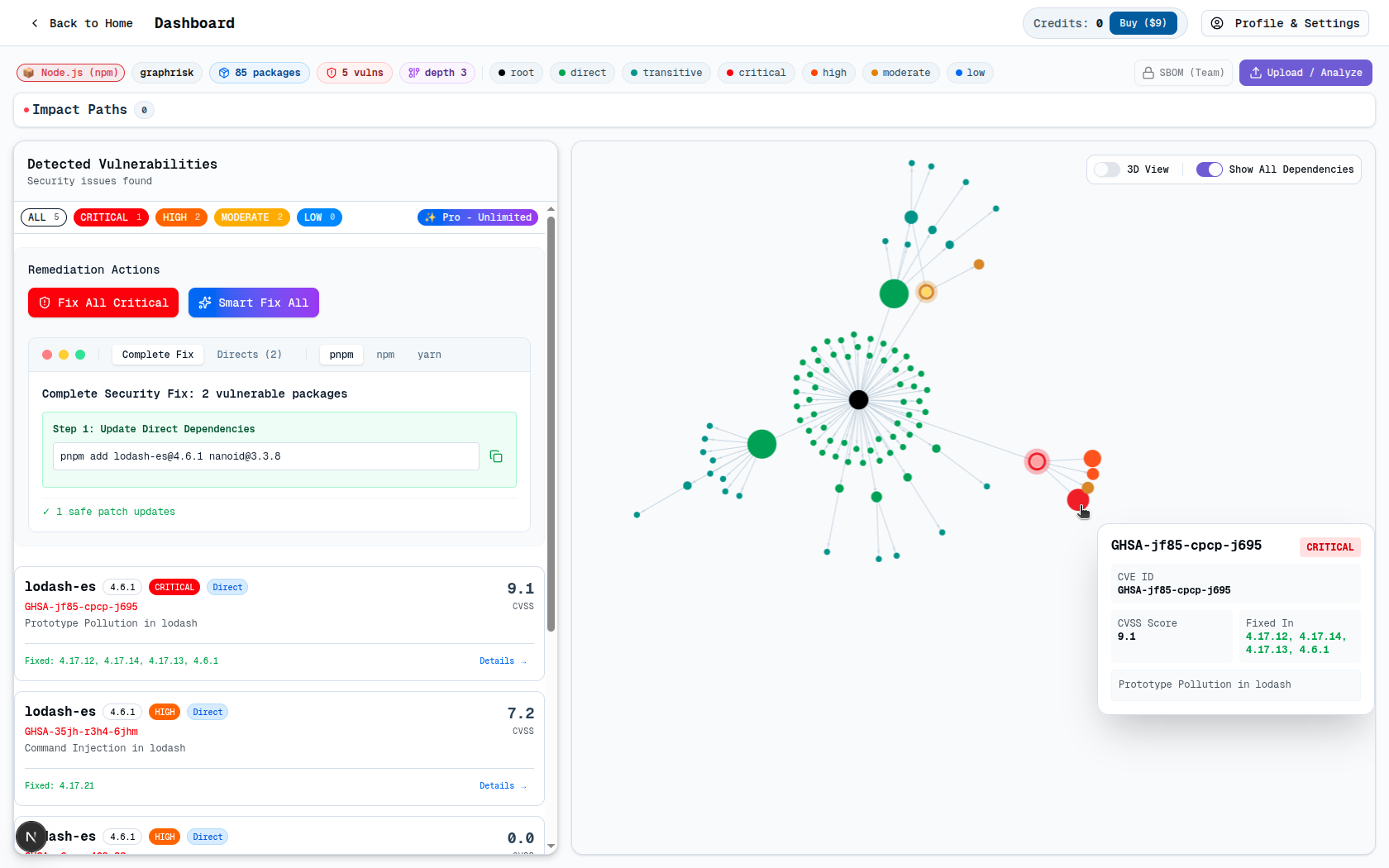Expand the Impact Paths panel
Image resolution: width=1389 pixels, height=868 pixels.
click(694, 110)
